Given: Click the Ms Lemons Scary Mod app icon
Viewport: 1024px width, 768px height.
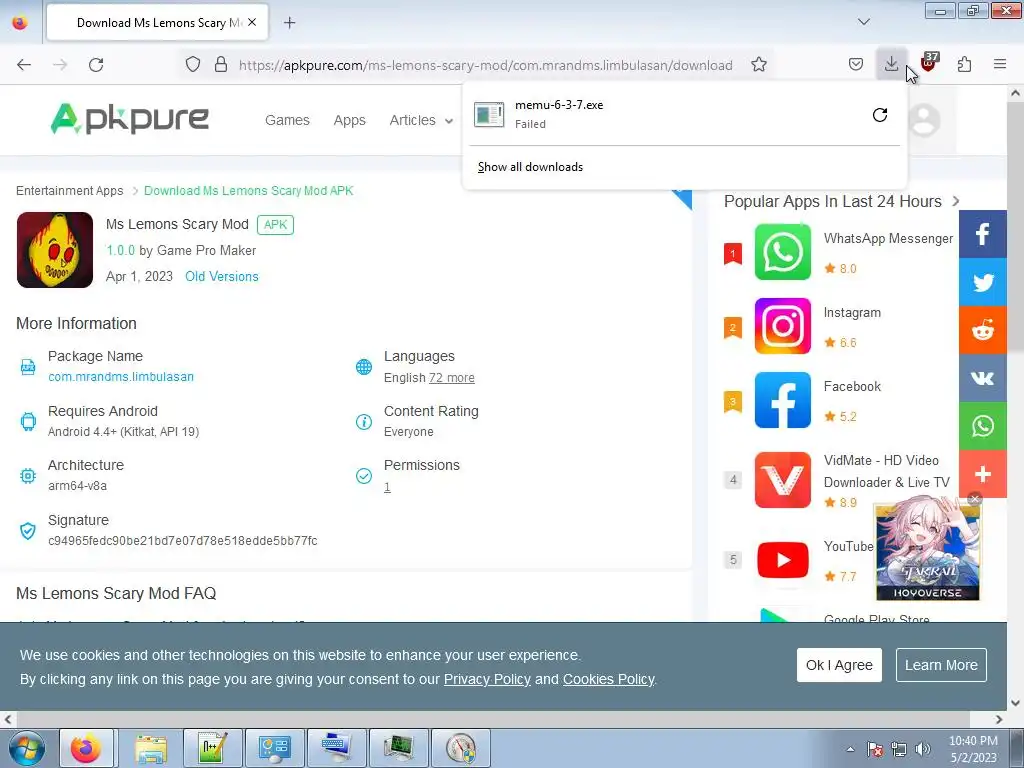Looking at the screenshot, I should pyautogui.click(x=55, y=249).
